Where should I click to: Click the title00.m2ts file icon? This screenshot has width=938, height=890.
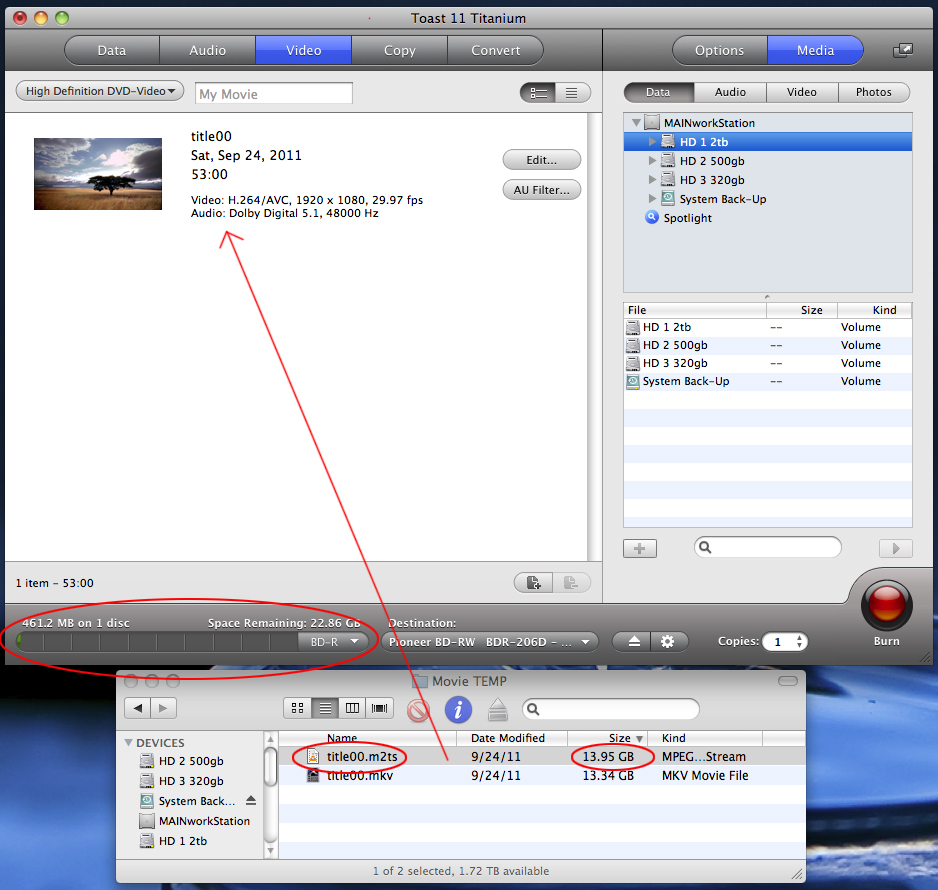[x=313, y=756]
